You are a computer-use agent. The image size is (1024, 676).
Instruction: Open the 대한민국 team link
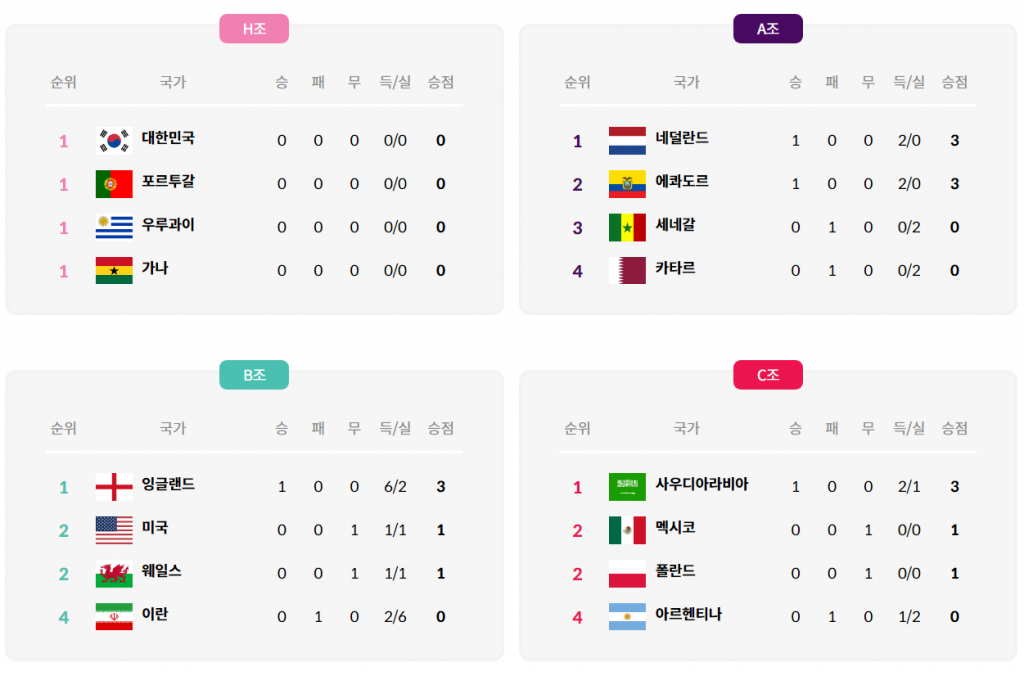tap(168, 138)
